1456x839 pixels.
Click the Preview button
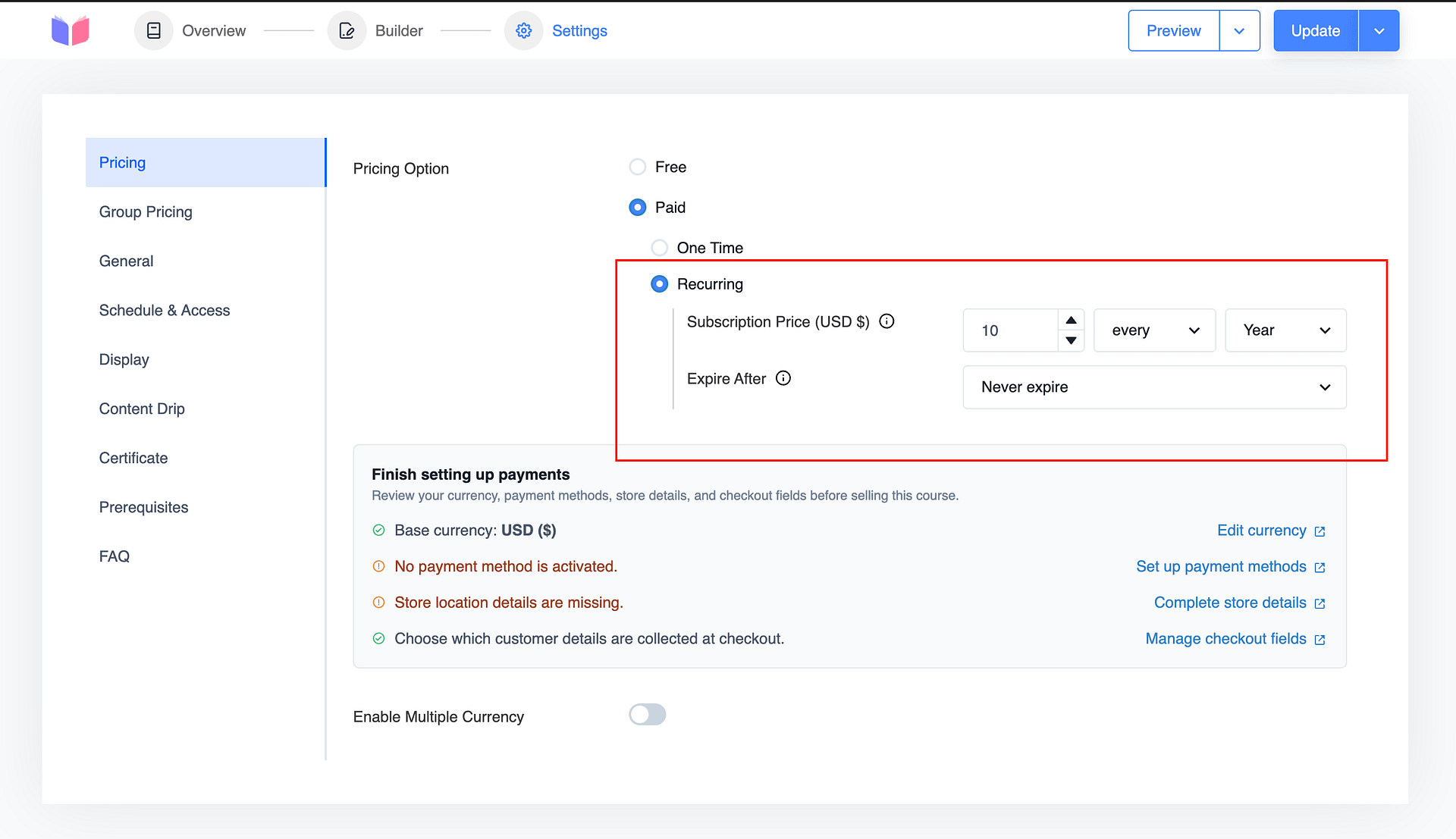[x=1173, y=31]
